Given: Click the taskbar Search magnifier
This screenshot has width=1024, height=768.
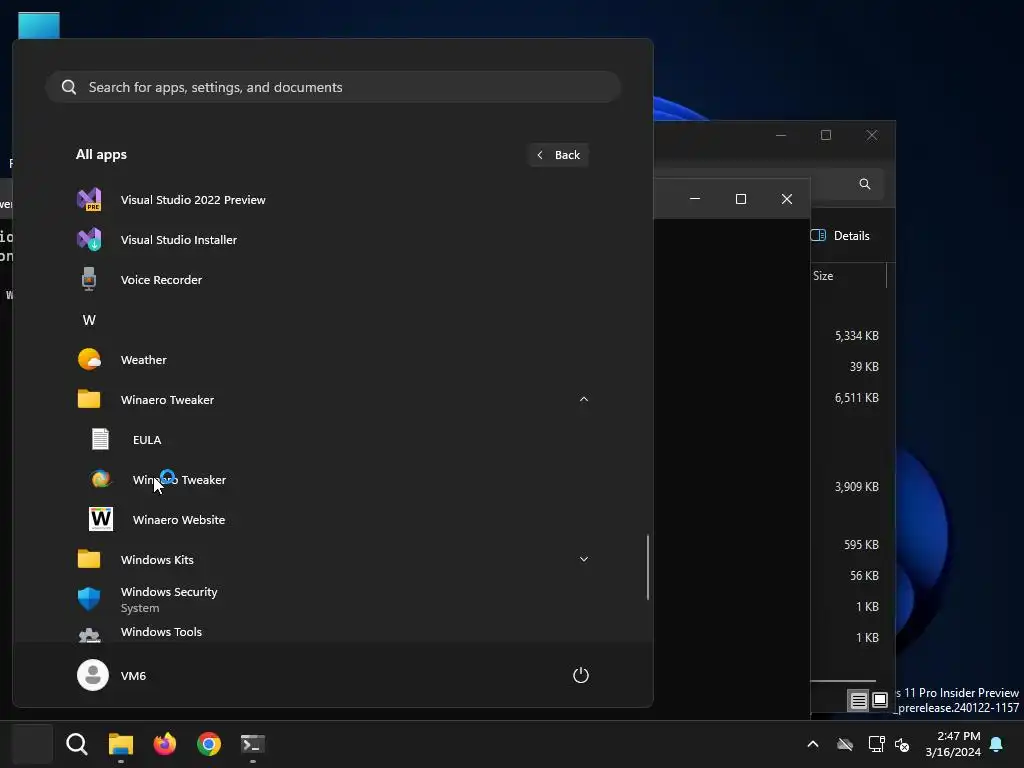Looking at the screenshot, I should (x=76, y=744).
